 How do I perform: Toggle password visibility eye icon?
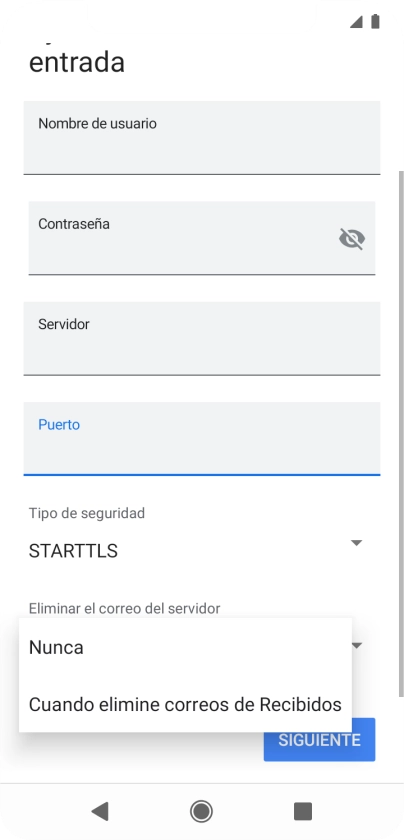point(352,239)
